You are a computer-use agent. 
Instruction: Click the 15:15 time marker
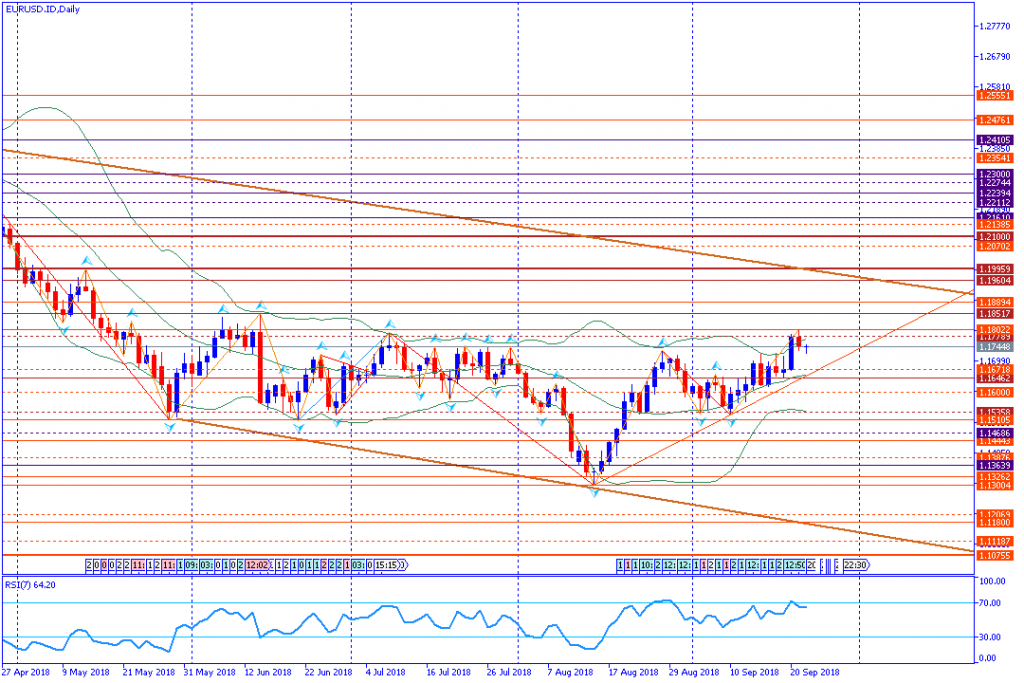tap(389, 565)
